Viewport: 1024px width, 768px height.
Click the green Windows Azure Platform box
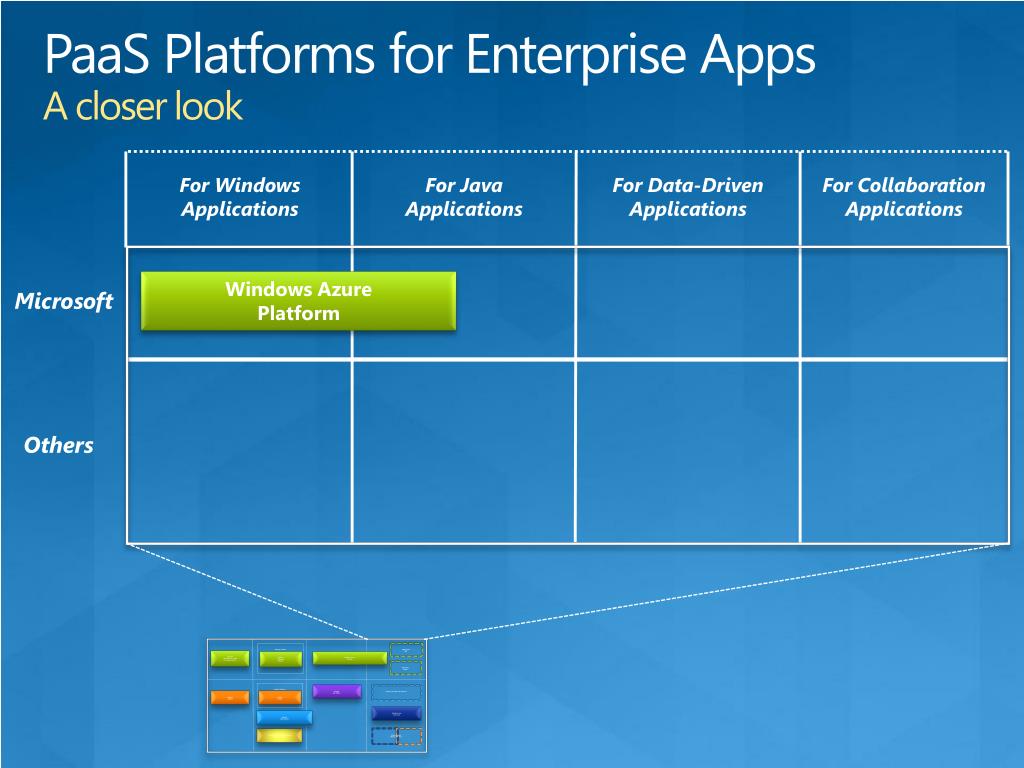point(298,301)
